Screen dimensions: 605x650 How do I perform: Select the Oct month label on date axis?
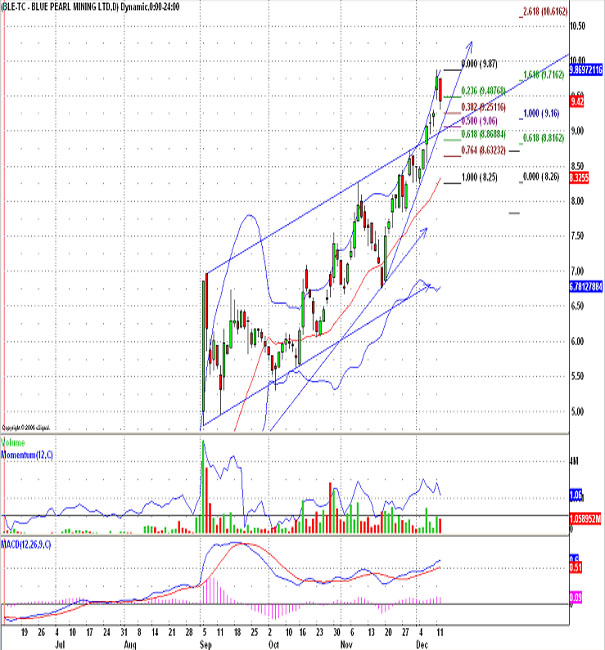(274, 645)
